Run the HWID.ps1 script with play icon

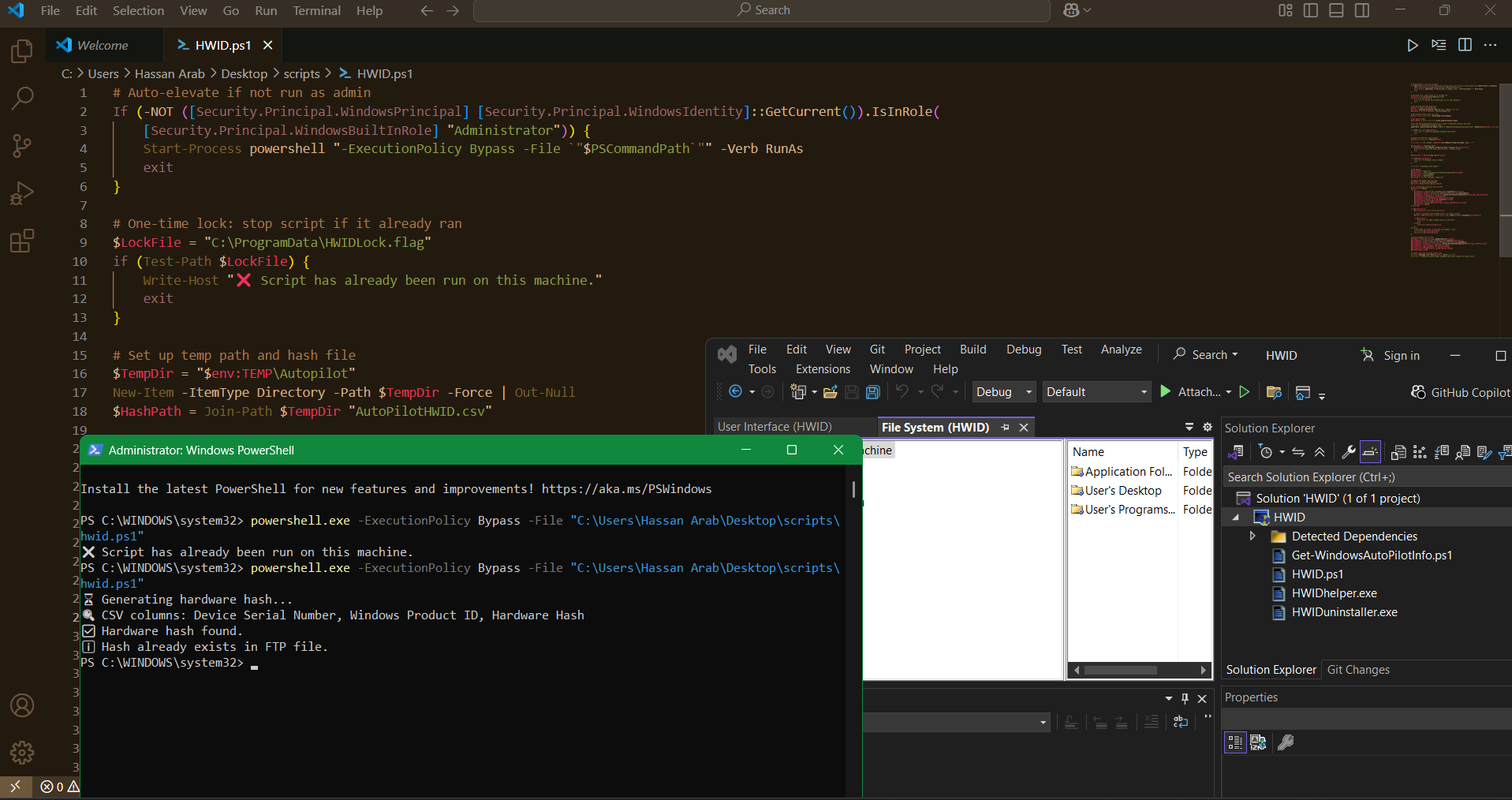coord(1412,45)
